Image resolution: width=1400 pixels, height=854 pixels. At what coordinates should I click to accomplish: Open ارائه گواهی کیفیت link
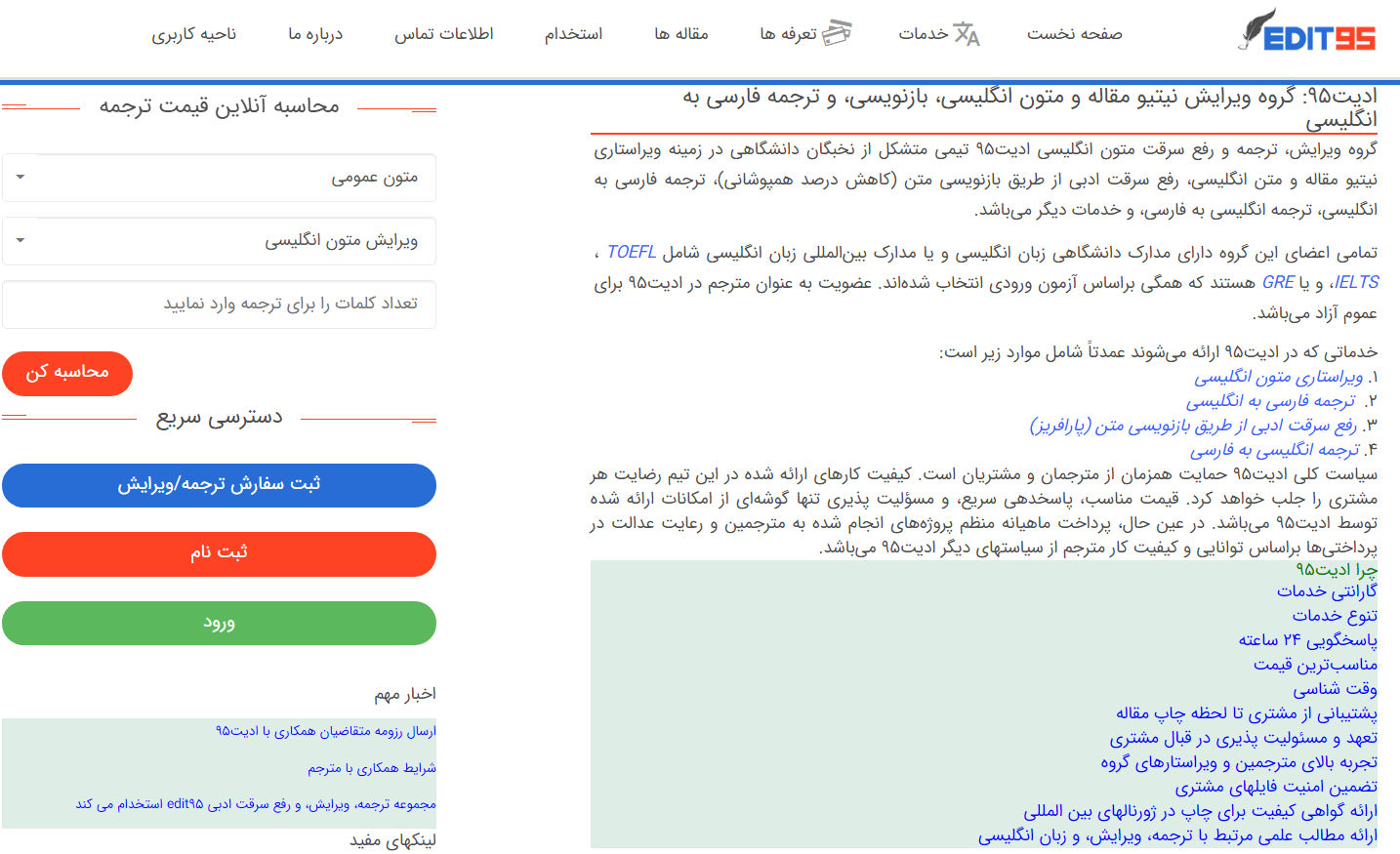(x=1201, y=811)
